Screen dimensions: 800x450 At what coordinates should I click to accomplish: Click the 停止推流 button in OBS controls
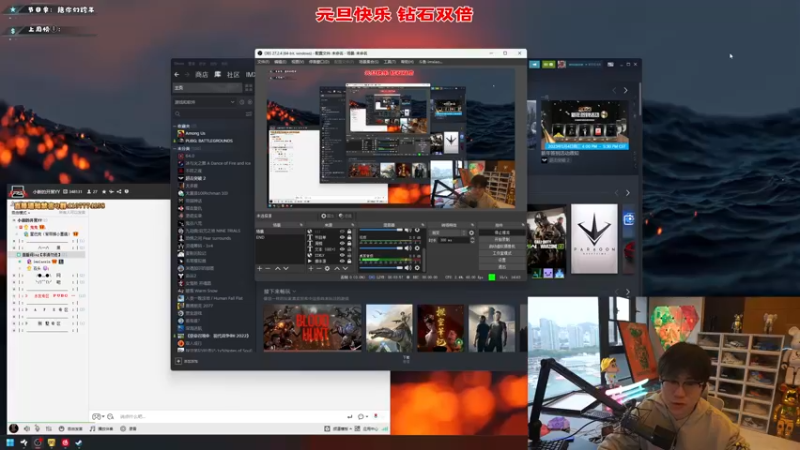pyautogui.click(x=502, y=232)
